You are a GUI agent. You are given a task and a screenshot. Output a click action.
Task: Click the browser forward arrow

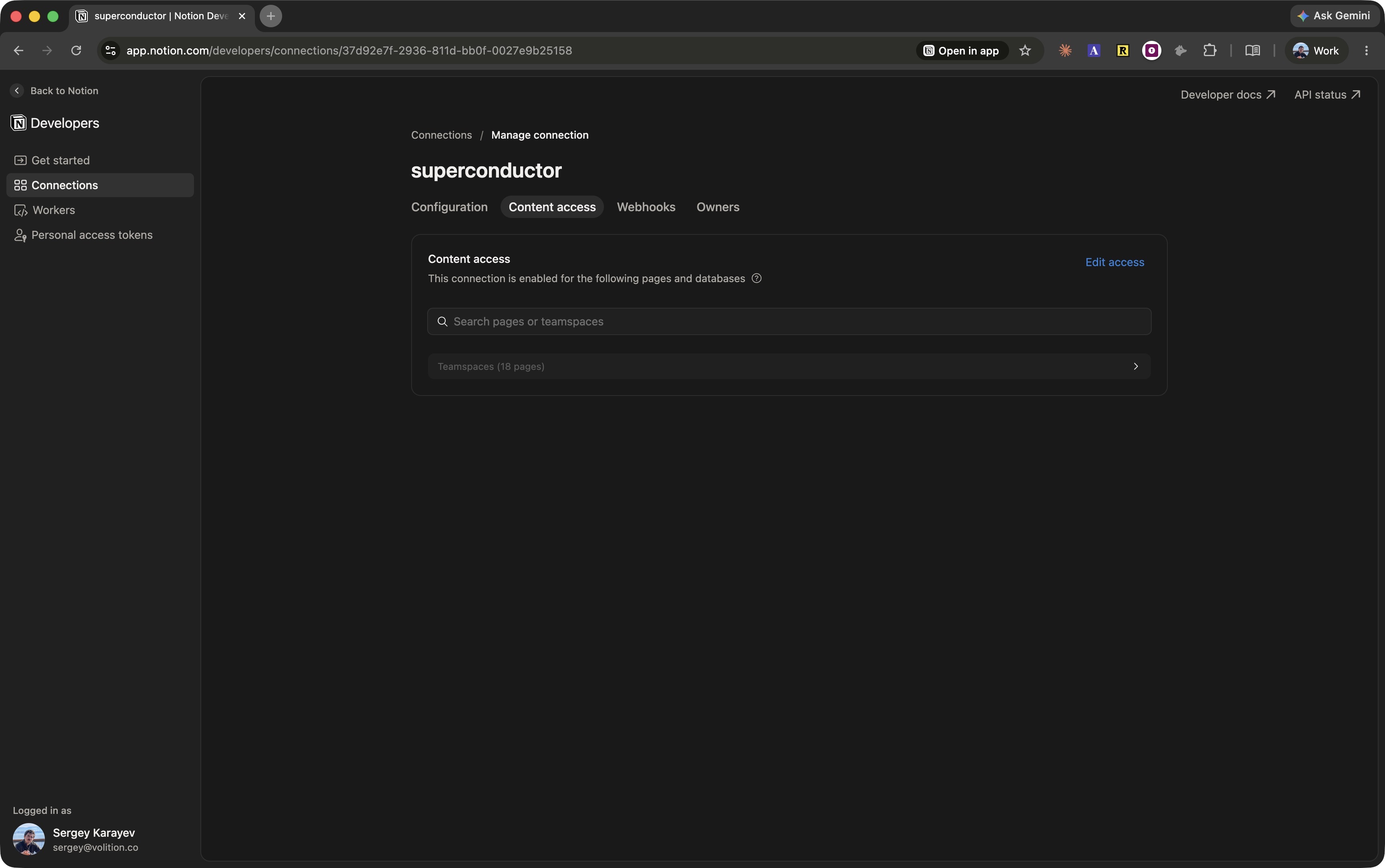(47, 50)
